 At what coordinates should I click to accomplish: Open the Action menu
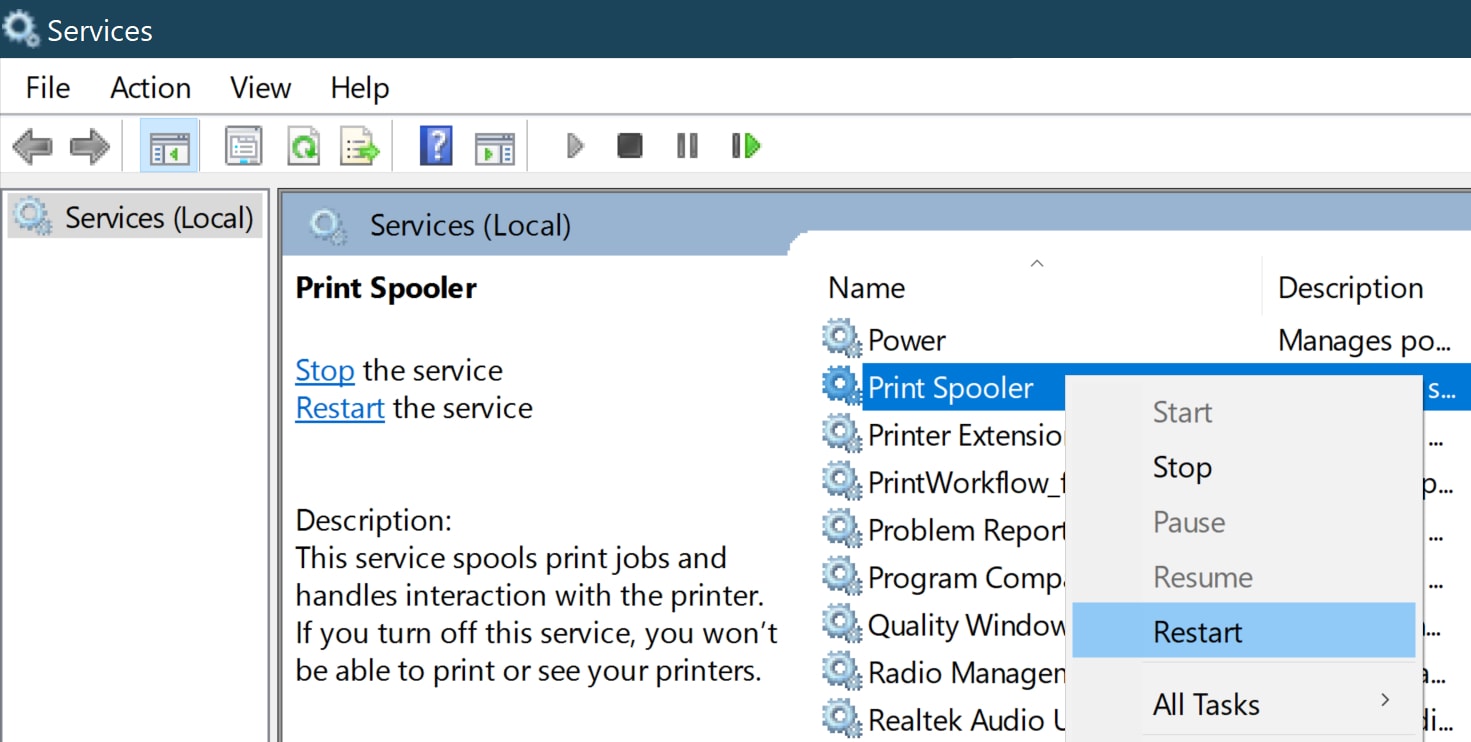pyautogui.click(x=150, y=88)
